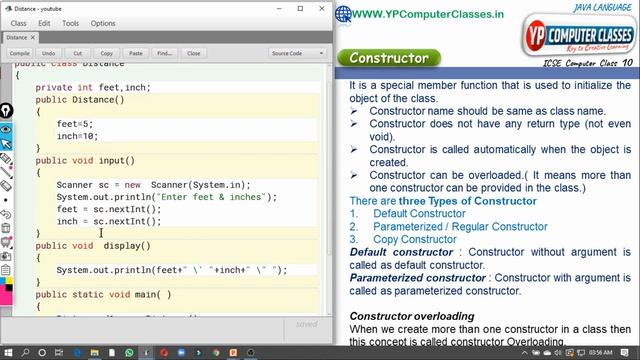Open the notification center icon
The image size is (640, 360).
(x=624, y=353)
